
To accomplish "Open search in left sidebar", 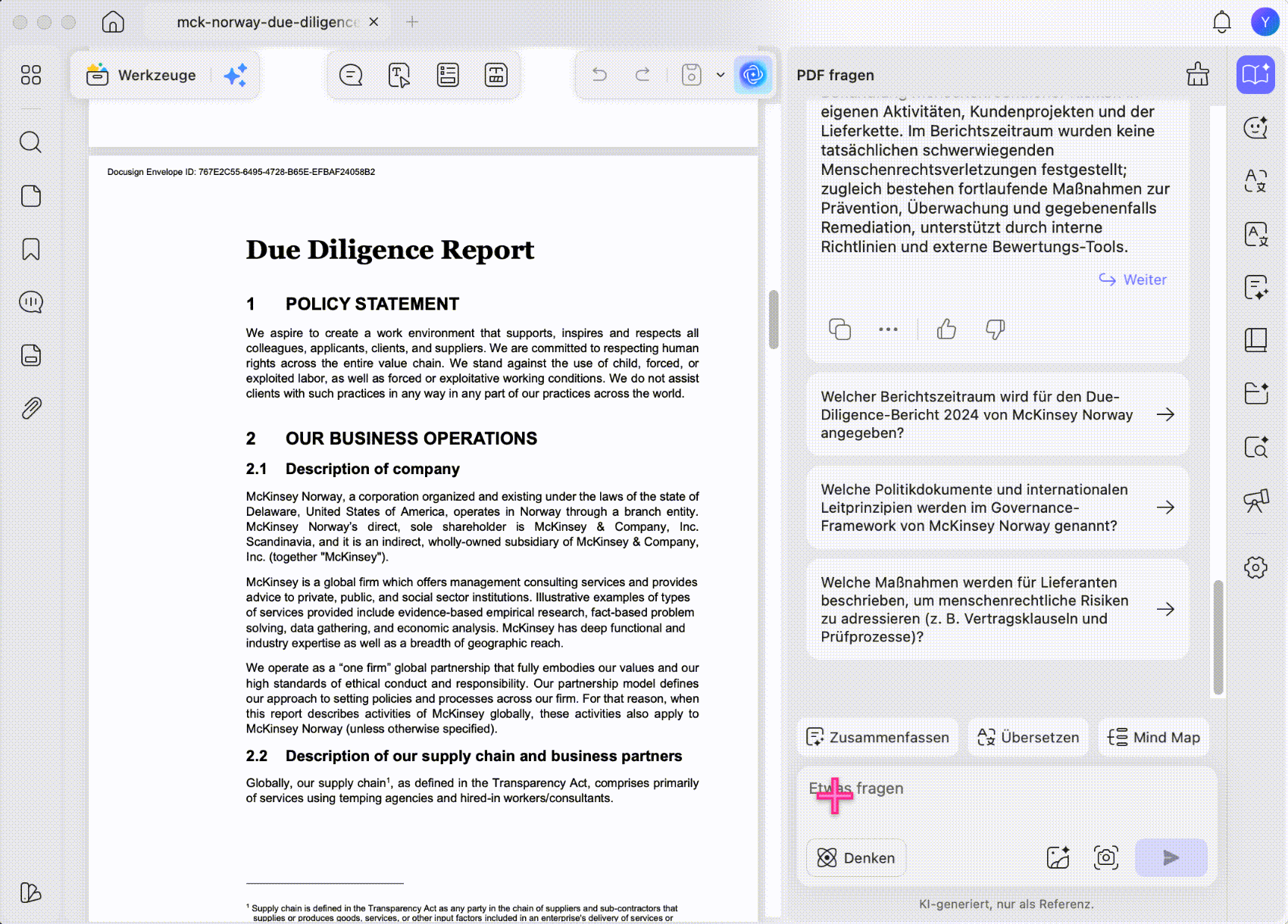I will click(31, 142).
